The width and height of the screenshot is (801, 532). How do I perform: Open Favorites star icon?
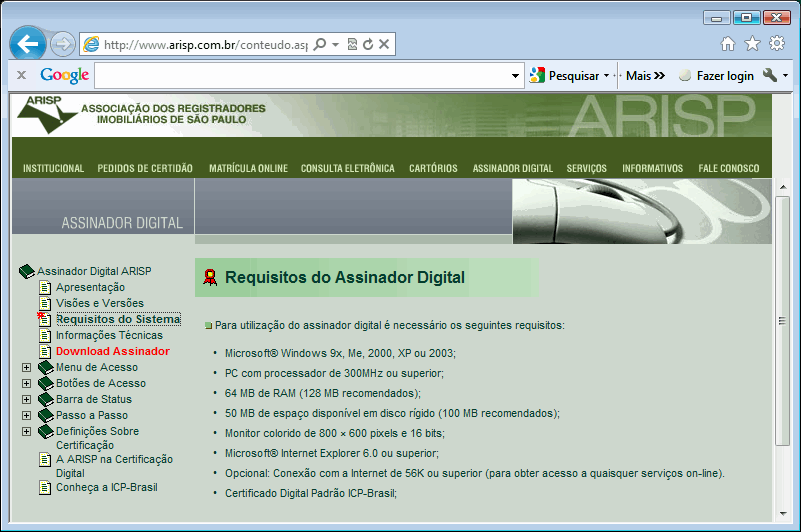pyautogui.click(x=752, y=44)
